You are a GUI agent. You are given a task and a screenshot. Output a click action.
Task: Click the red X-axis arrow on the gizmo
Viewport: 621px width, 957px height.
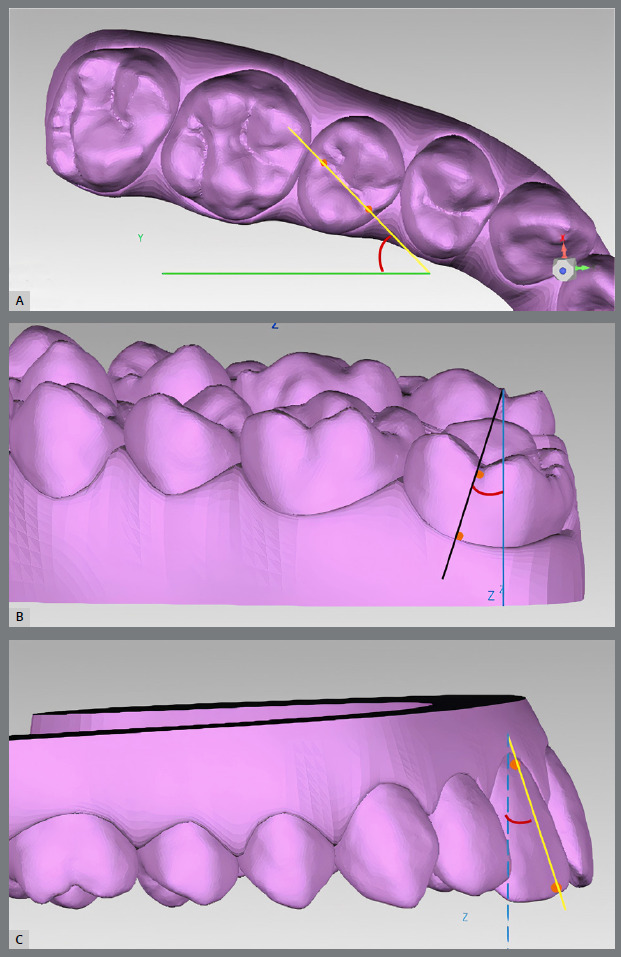pyautogui.click(x=563, y=246)
